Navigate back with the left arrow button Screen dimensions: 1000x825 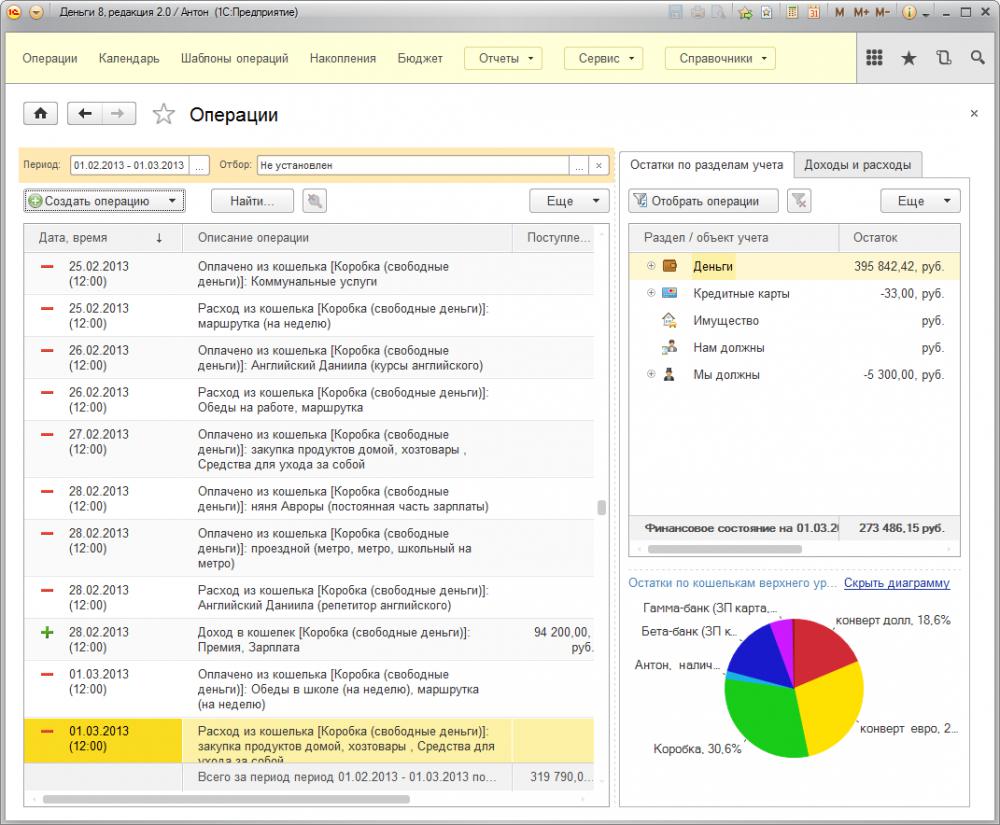pos(84,113)
